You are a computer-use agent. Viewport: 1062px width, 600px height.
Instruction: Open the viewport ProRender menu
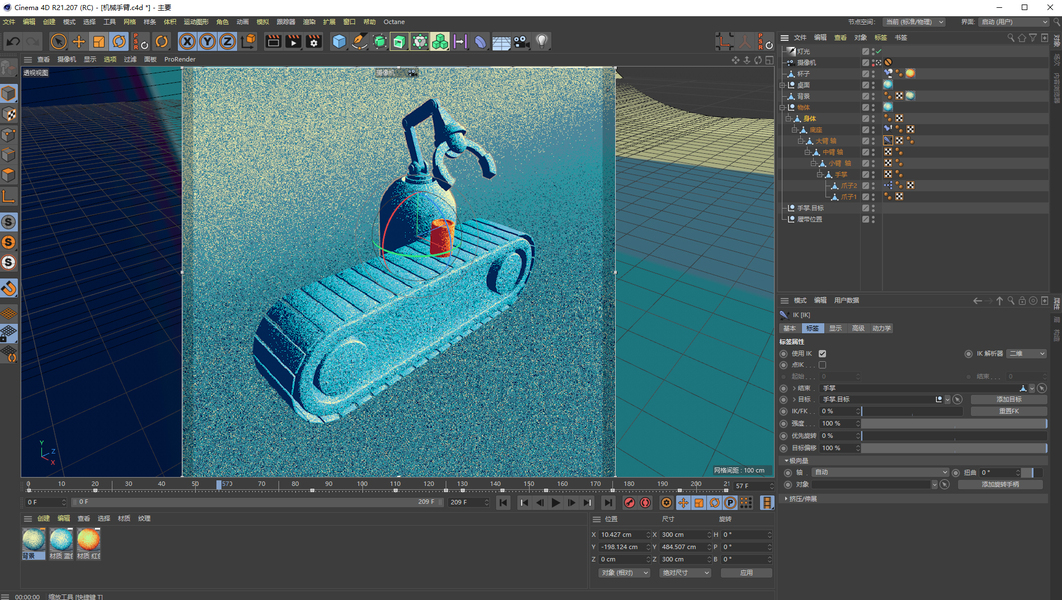click(179, 59)
